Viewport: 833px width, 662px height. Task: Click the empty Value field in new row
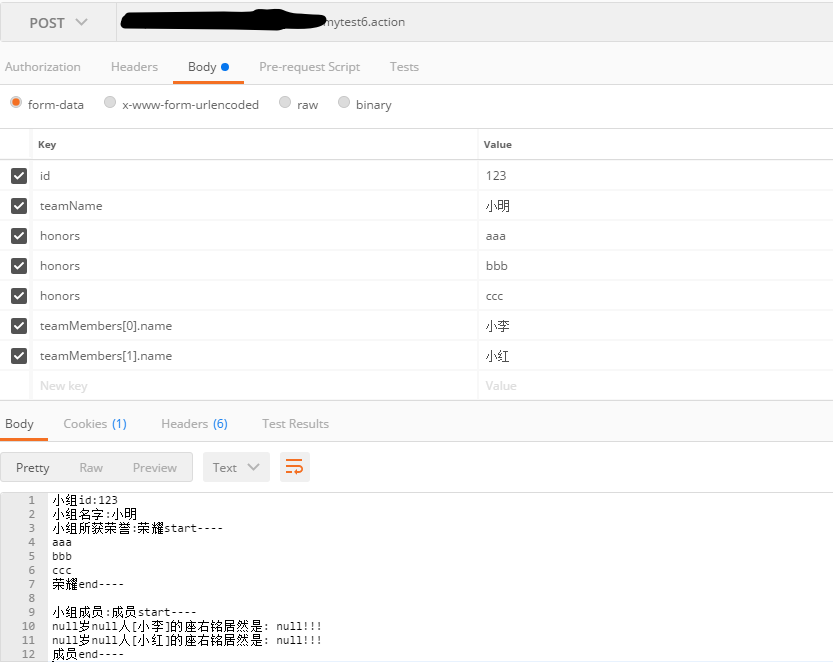click(x=656, y=386)
